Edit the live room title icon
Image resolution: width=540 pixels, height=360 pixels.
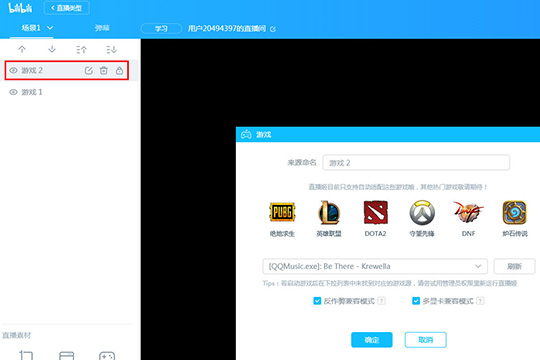pyautogui.click(x=273, y=29)
